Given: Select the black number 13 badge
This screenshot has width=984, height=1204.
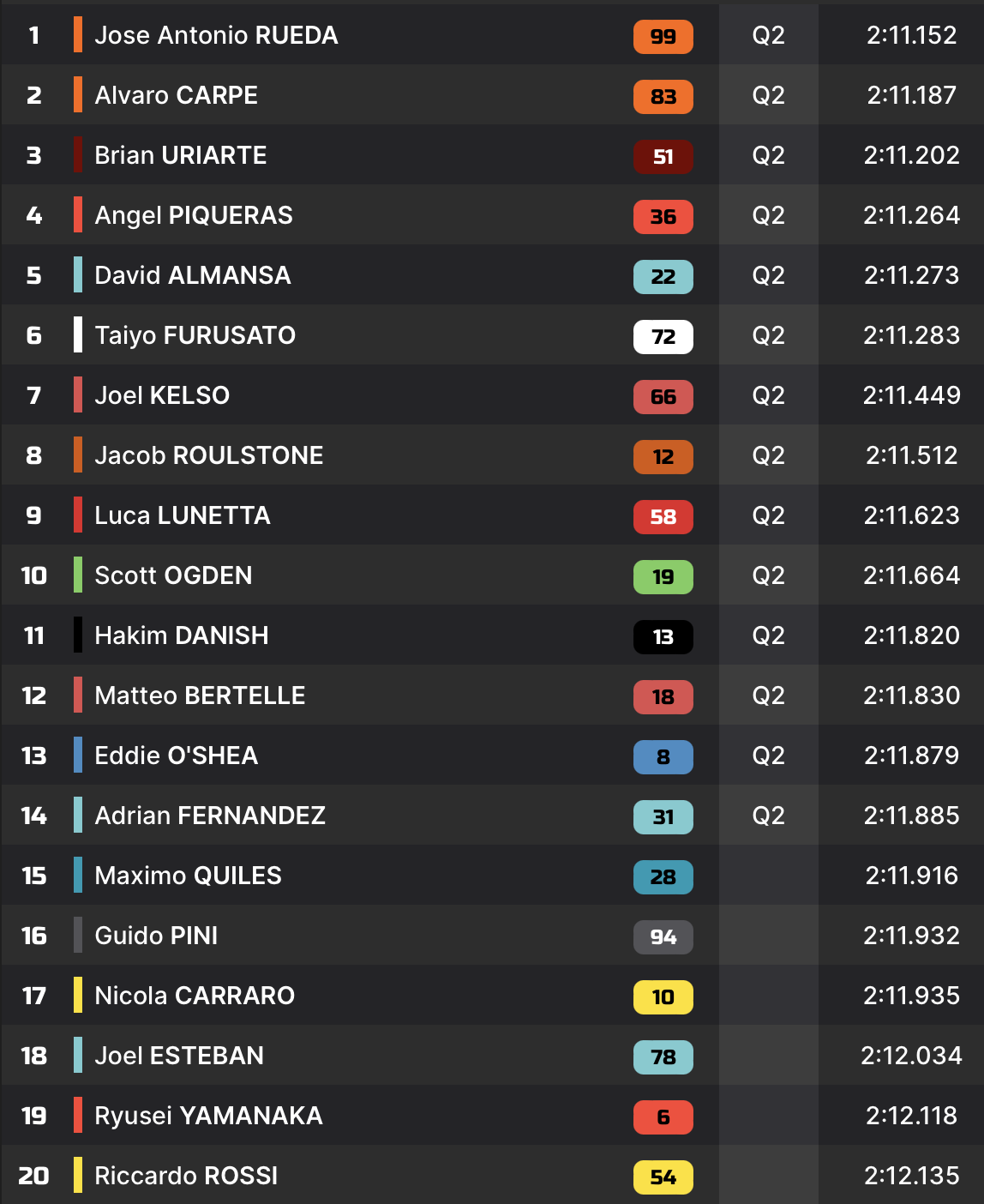Looking at the screenshot, I should click(x=663, y=636).
